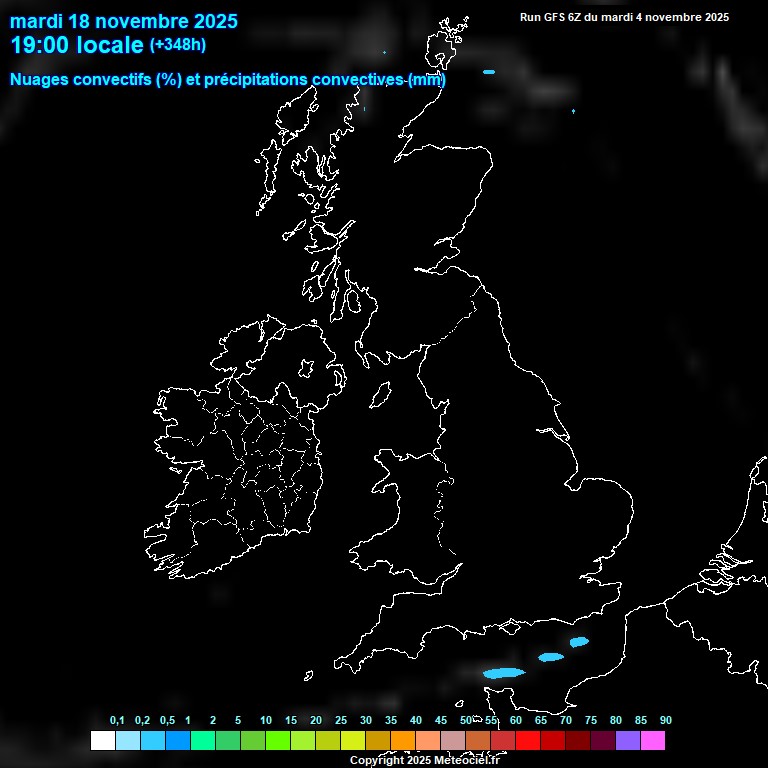
Task: Click the (+348h) forecast offset label
Action: pos(177,45)
